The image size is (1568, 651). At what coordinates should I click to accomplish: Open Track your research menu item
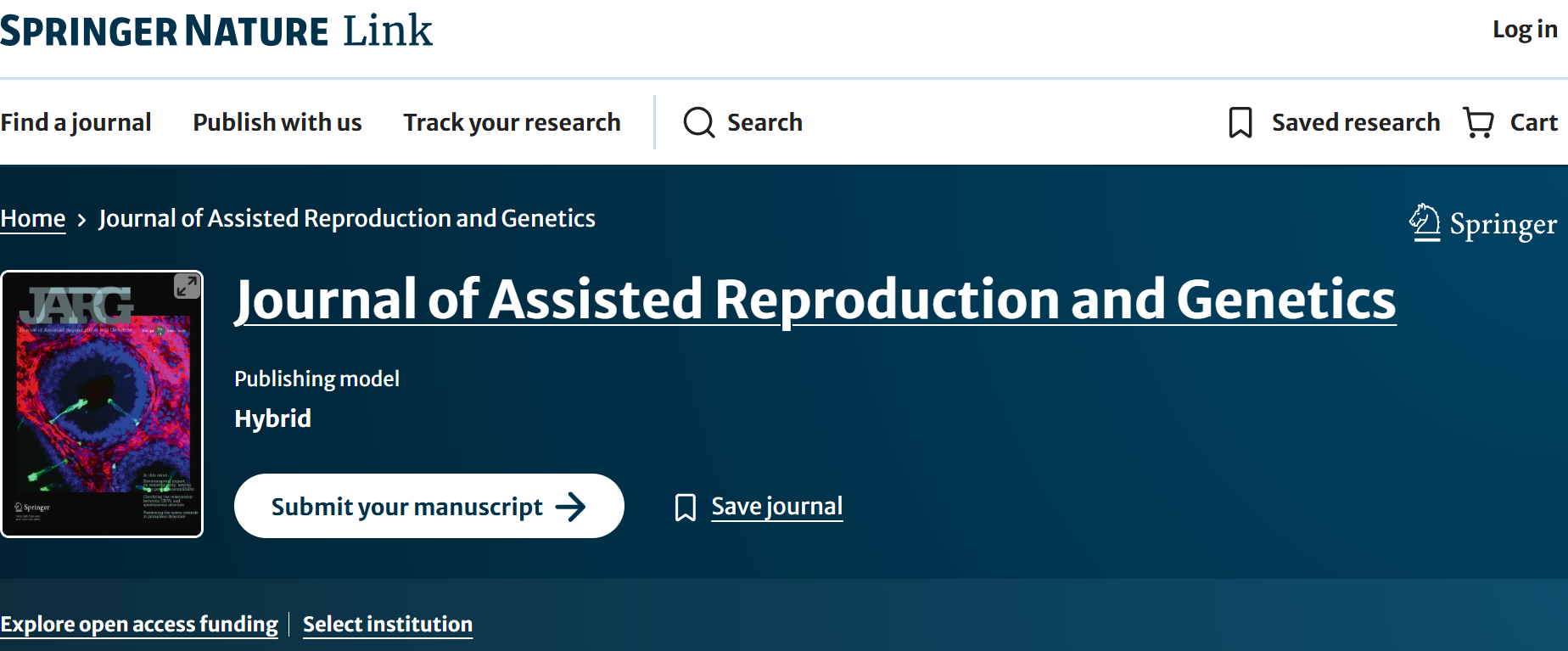pos(512,122)
